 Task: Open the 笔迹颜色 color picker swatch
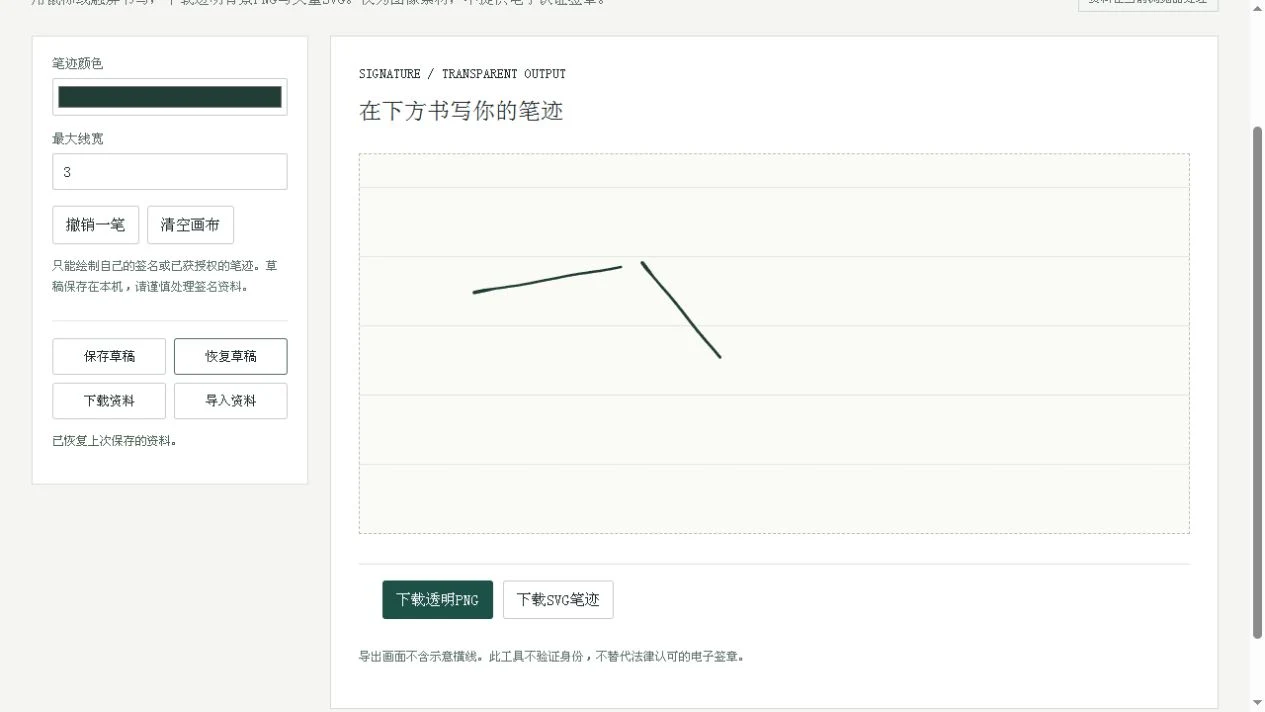pyautogui.click(x=170, y=97)
